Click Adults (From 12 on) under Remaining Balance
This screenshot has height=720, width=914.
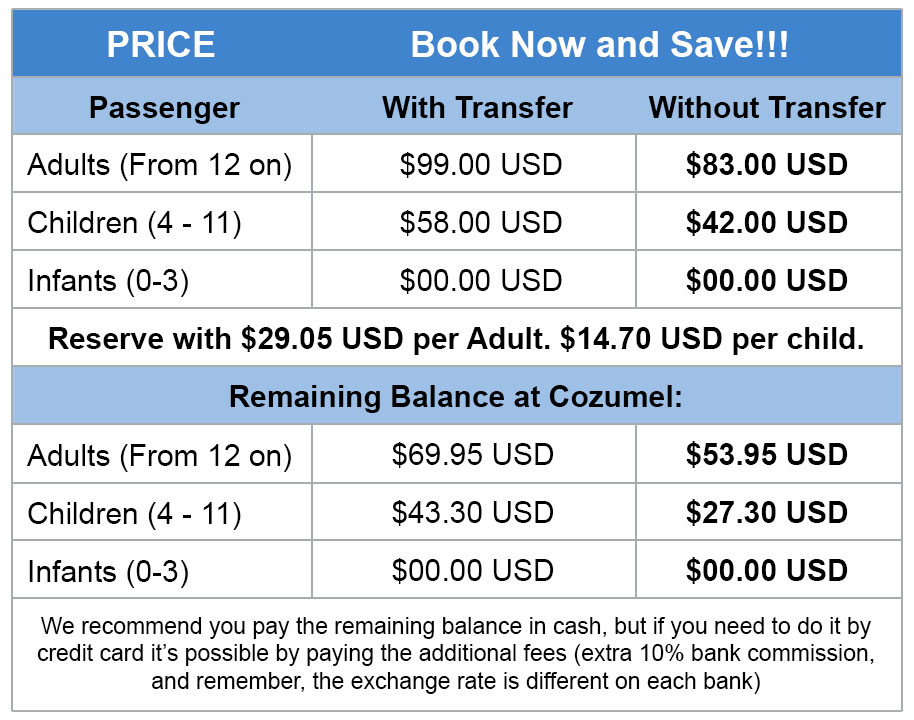(x=160, y=456)
